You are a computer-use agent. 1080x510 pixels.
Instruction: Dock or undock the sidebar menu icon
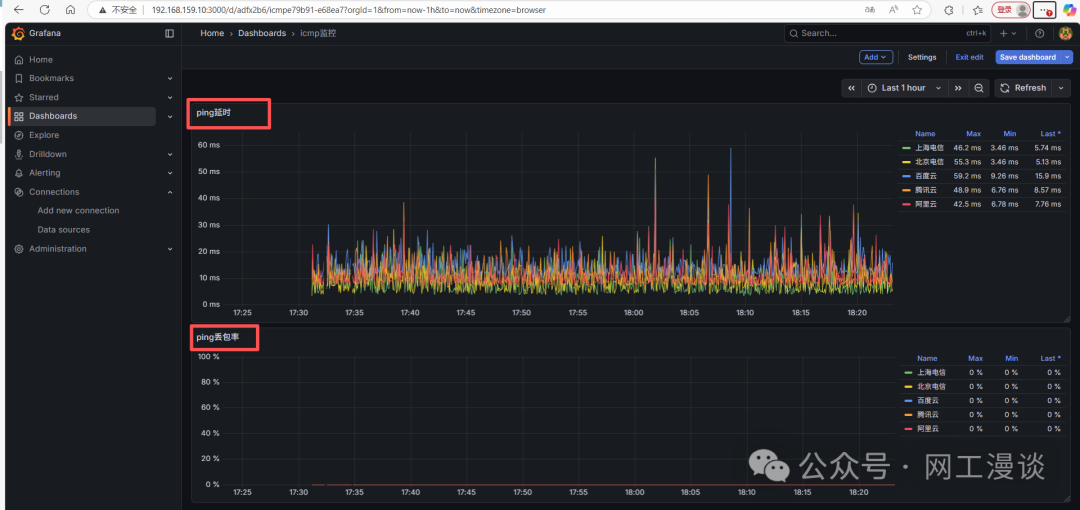point(169,33)
